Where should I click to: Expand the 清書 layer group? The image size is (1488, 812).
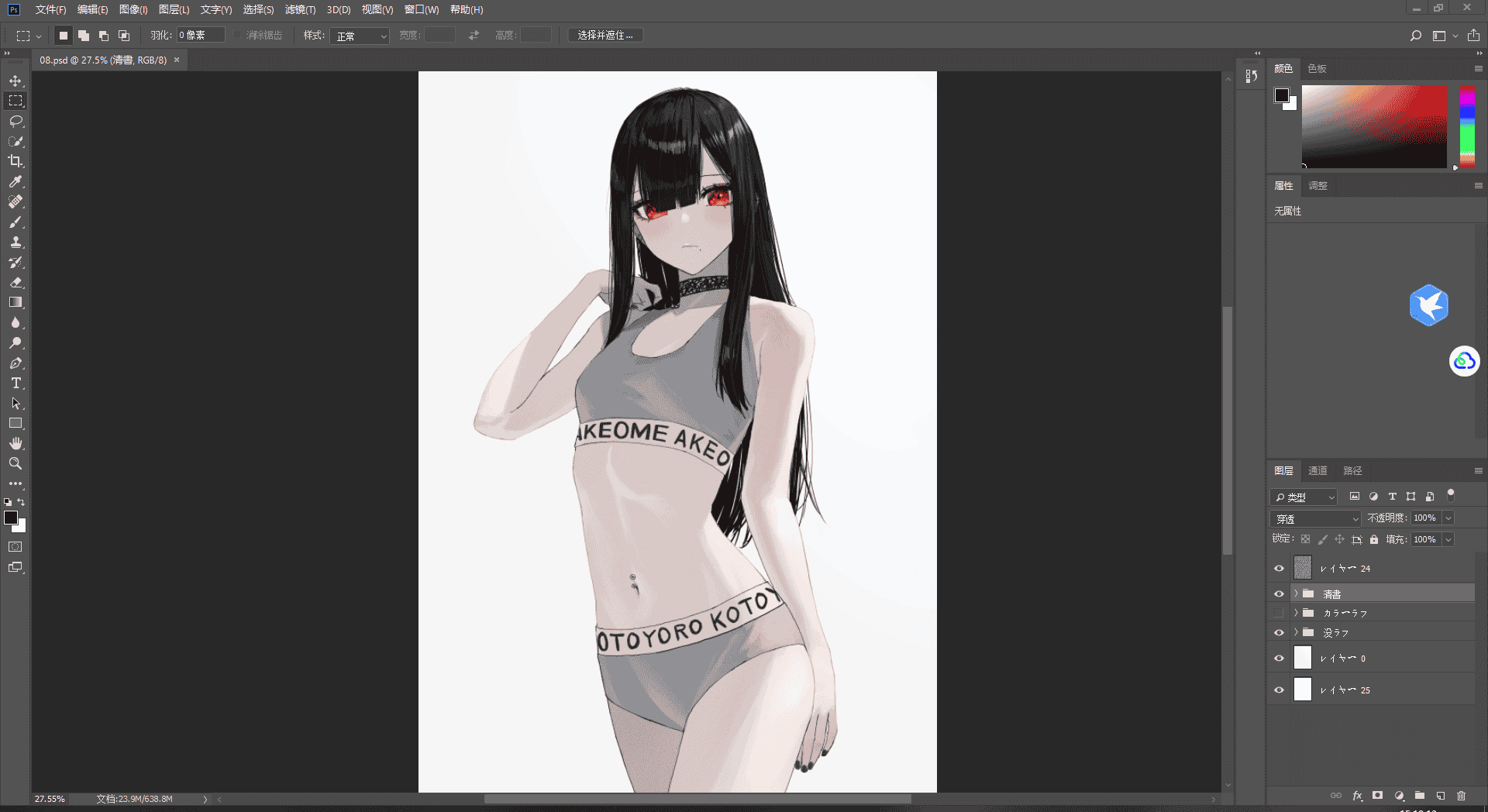1295,594
